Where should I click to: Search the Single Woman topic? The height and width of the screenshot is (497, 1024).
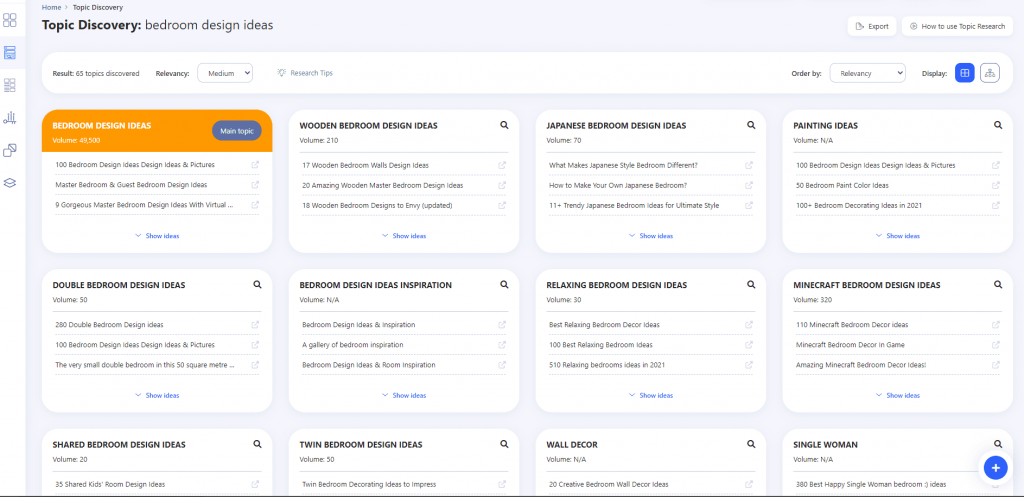coord(998,444)
